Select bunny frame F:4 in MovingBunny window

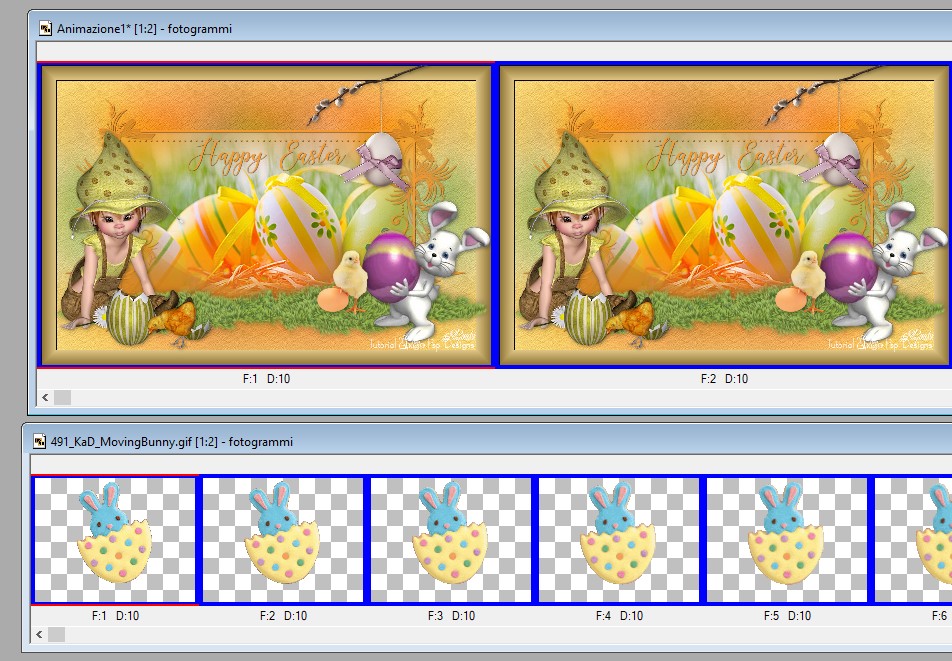pos(619,540)
